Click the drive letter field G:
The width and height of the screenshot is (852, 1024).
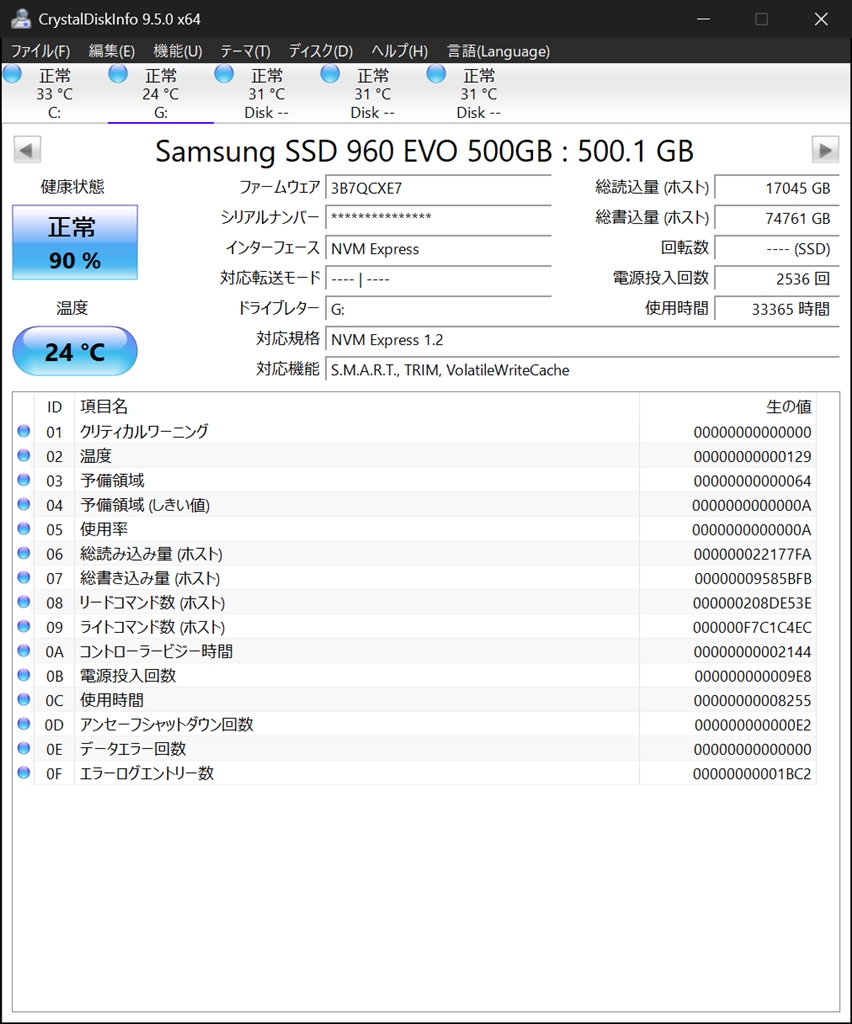pyautogui.click(x=438, y=309)
